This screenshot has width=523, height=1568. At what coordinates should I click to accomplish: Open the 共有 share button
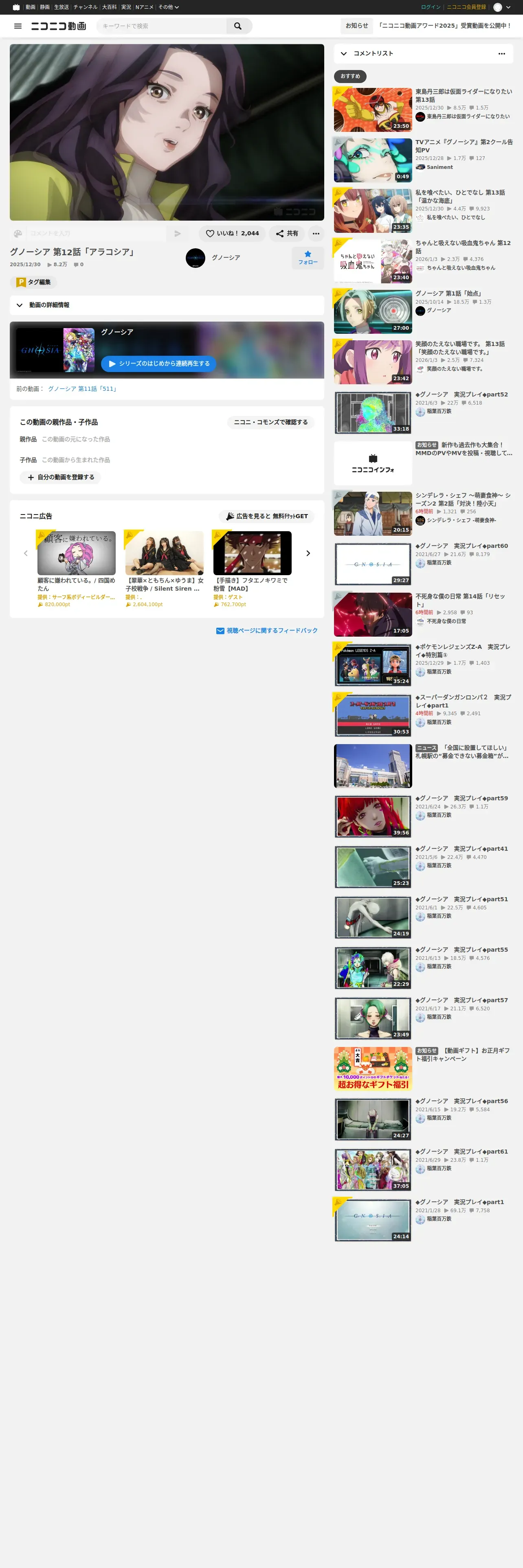pos(287,233)
